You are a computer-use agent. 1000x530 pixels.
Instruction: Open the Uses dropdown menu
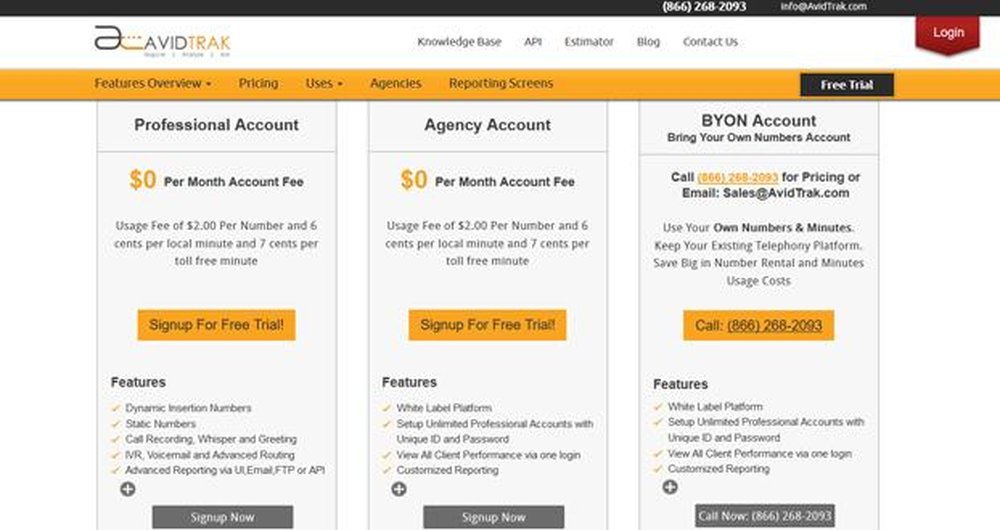click(x=323, y=84)
